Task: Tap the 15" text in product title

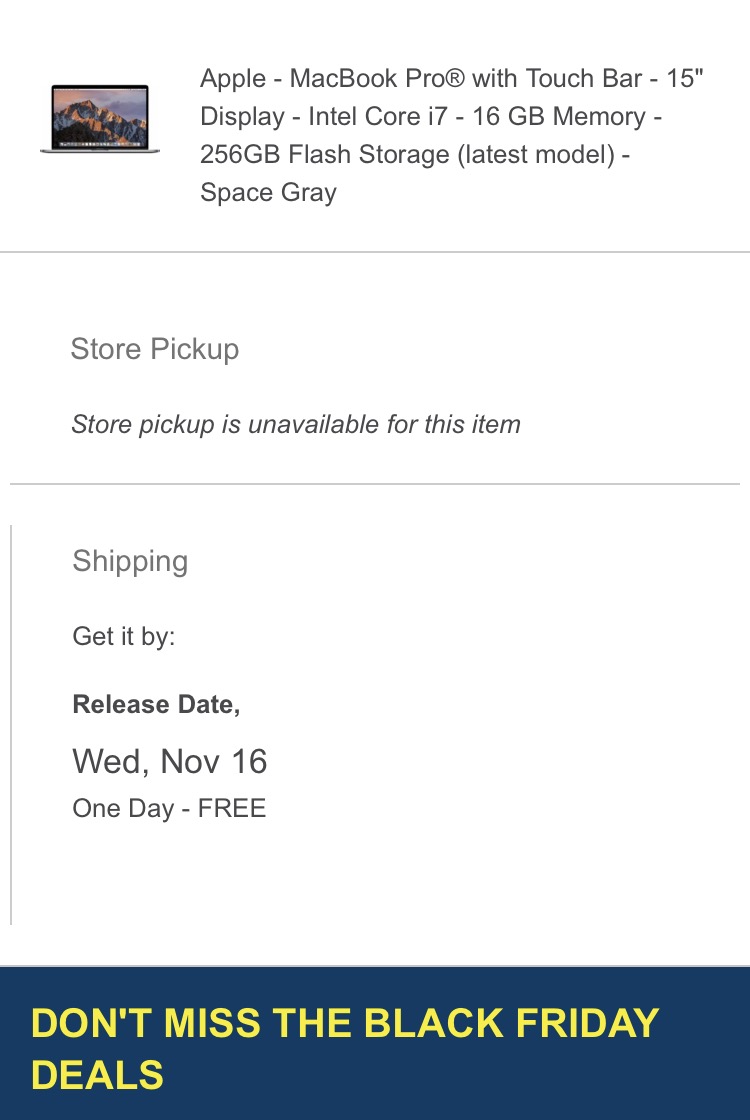Action: click(685, 79)
